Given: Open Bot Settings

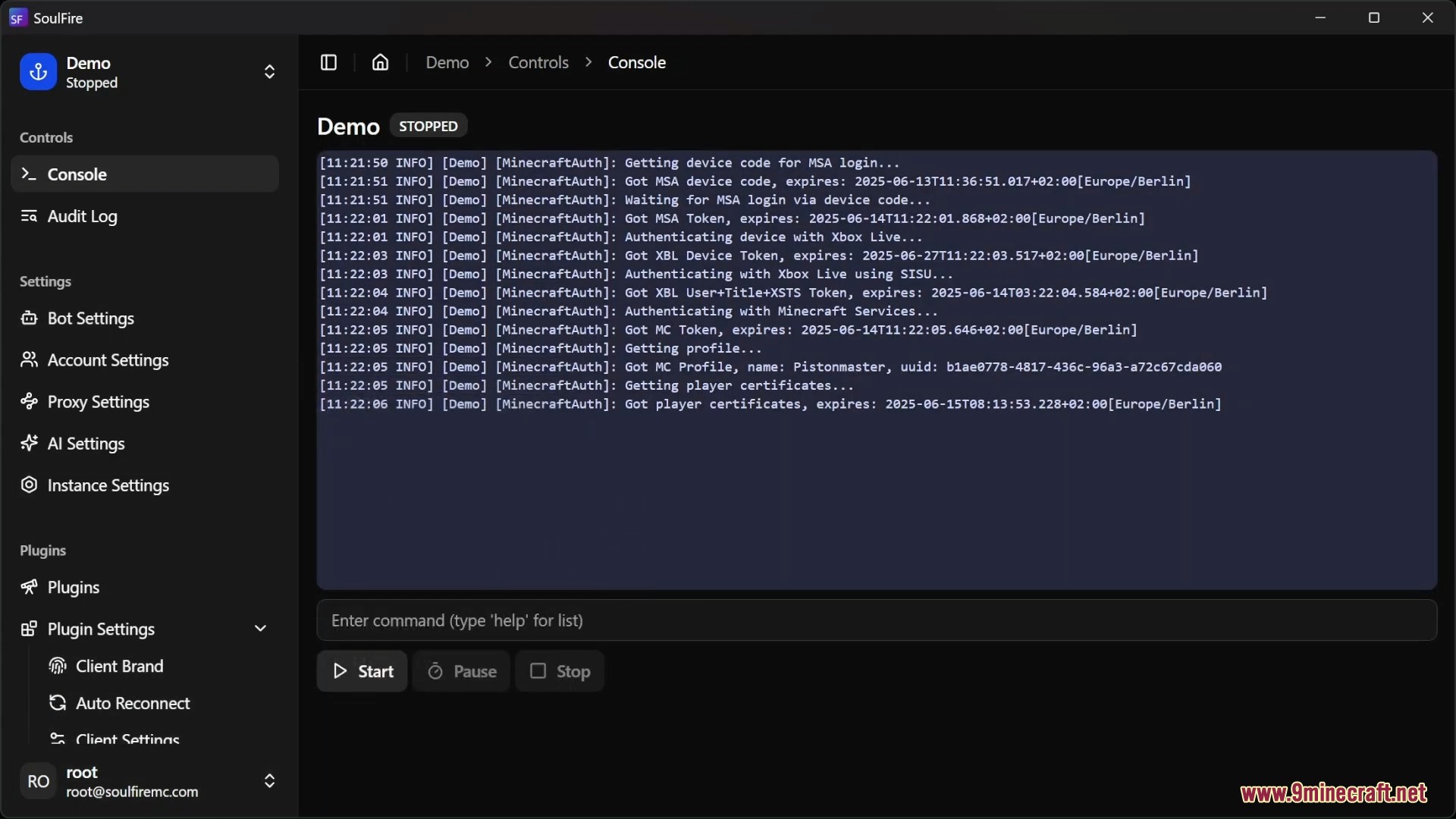Looking at the screenshot, I should pyautogui.click(x=145, y=318).
